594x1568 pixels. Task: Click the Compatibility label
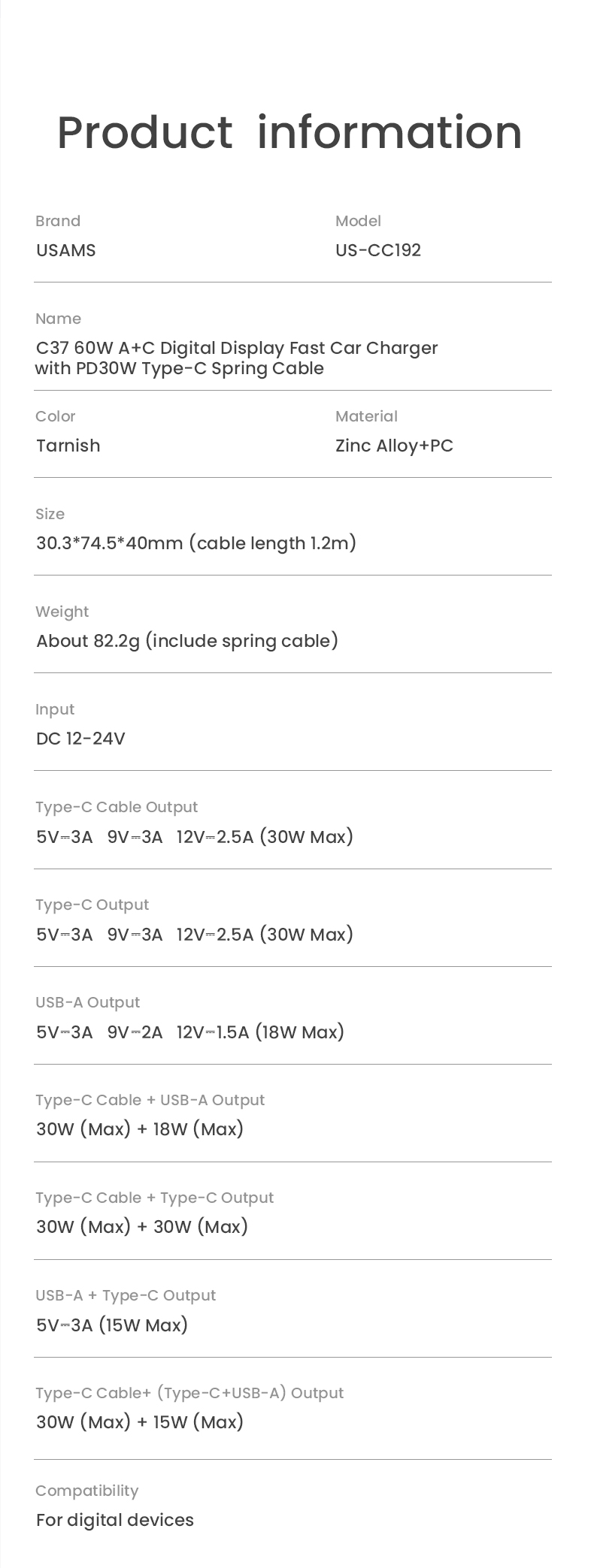[x=87, y=1491]
